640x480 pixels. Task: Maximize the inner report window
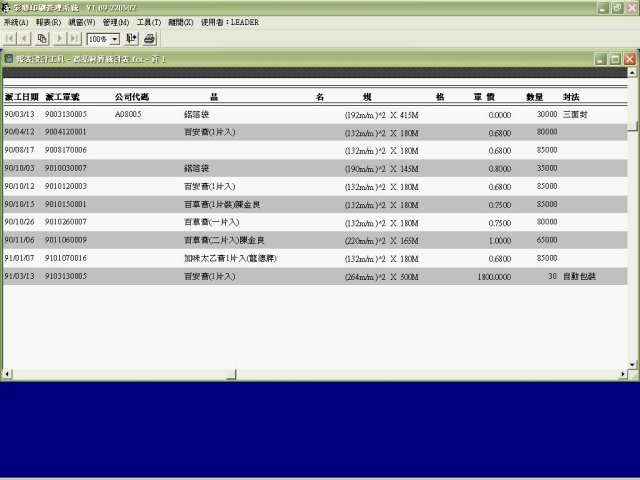613,59
